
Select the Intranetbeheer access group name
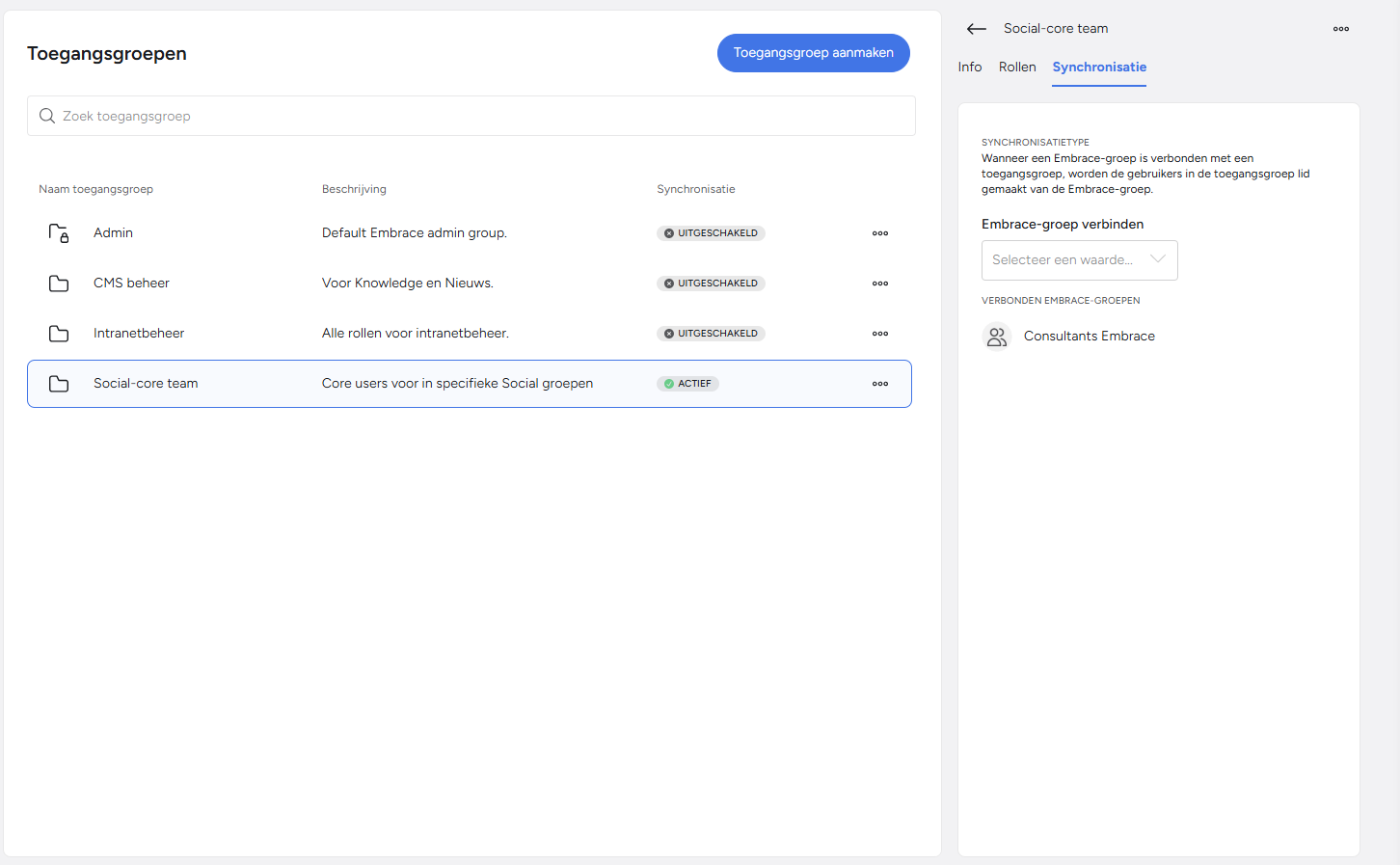[x=139, y=334]
